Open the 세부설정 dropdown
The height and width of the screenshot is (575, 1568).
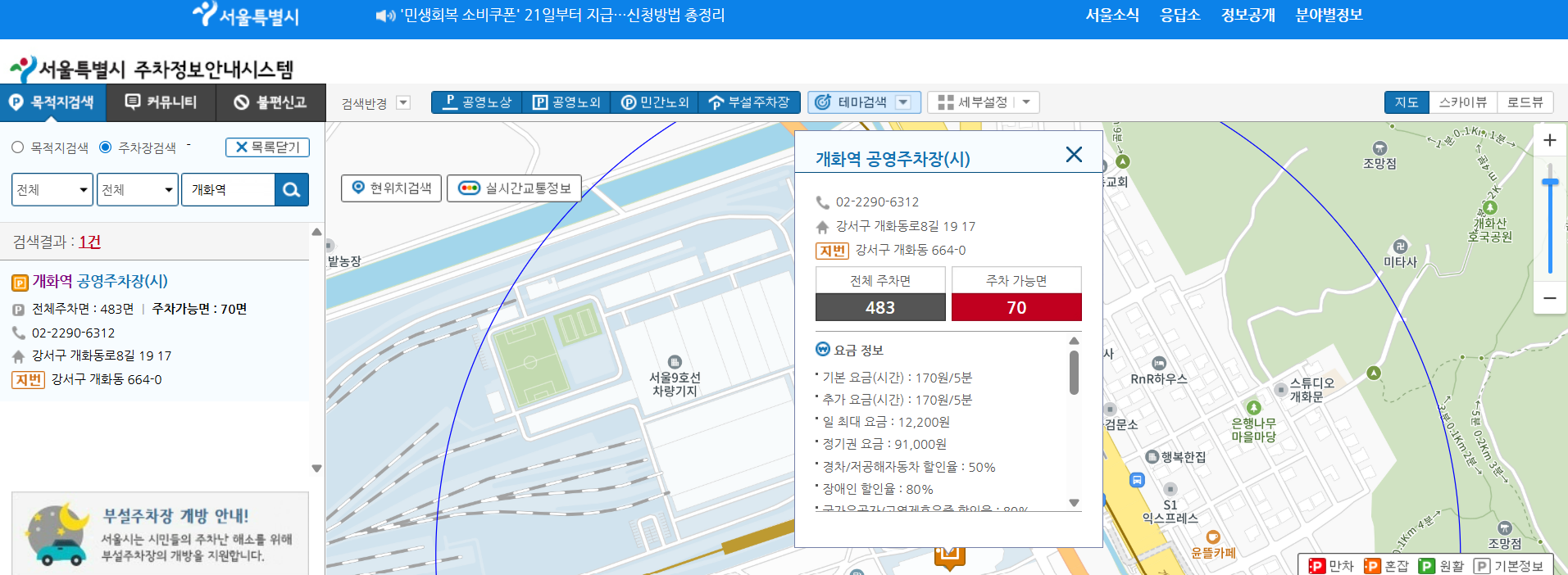tap(984, 102)
